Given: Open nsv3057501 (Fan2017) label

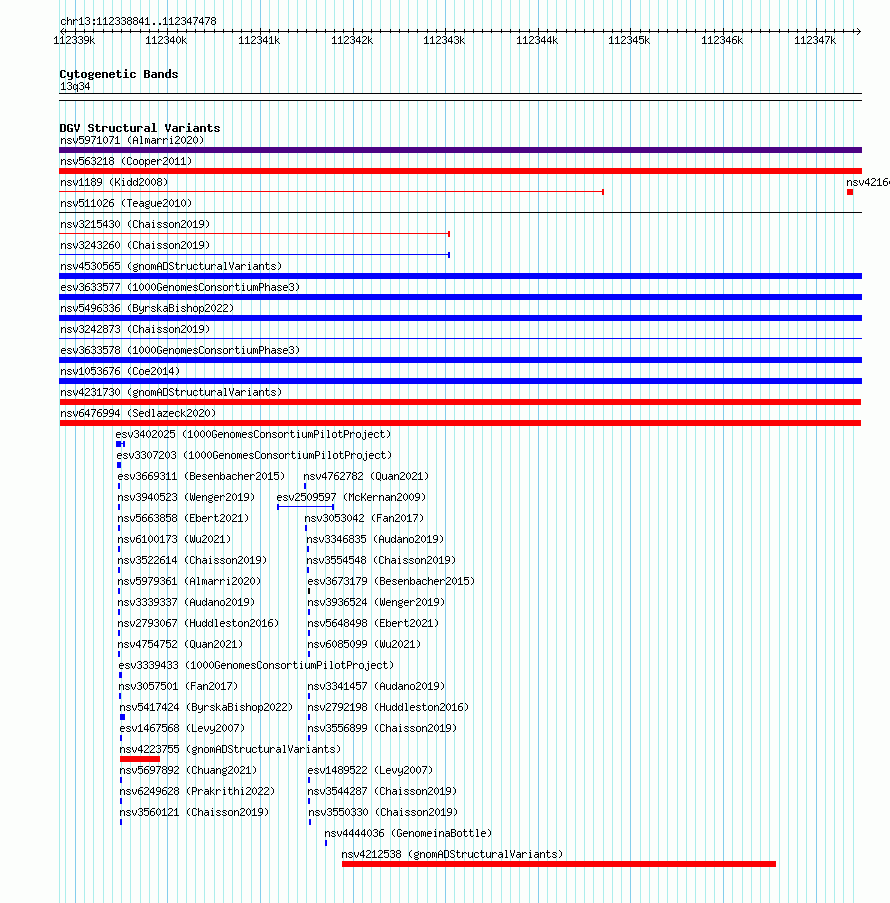Looking at the screenshot, I should click(x=179, y=687).
